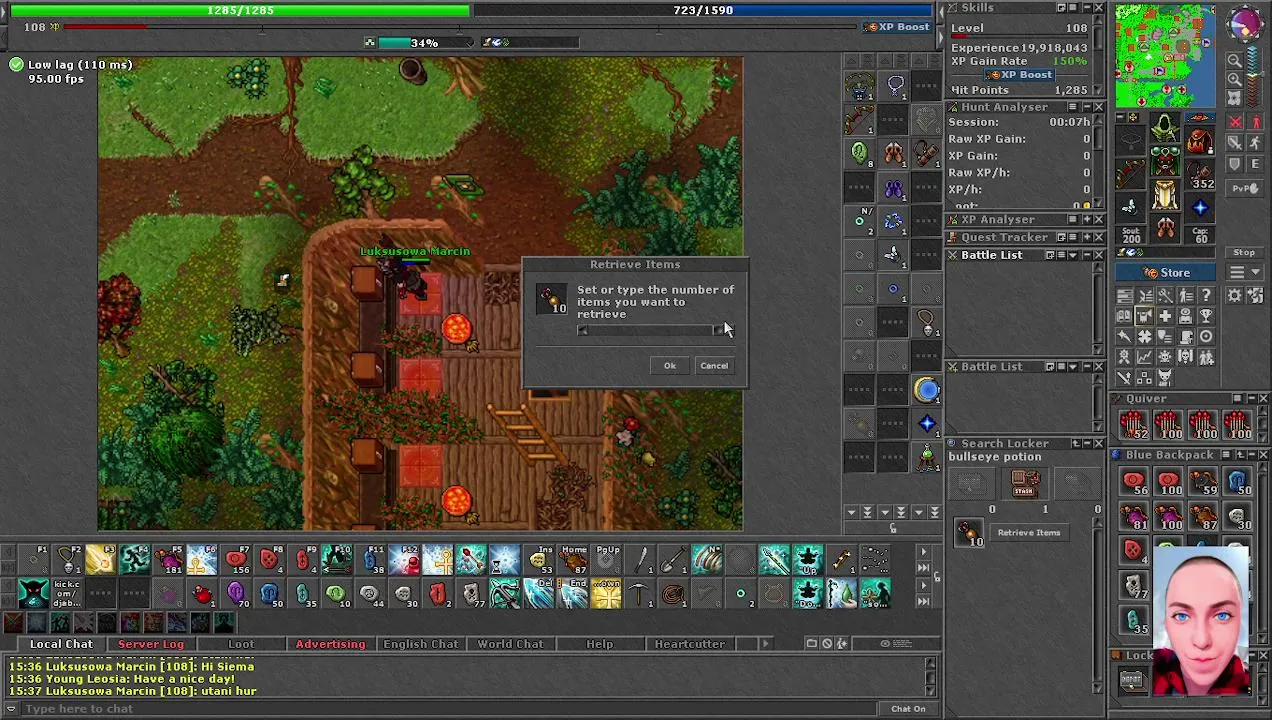The height and width of the screenshot is (720, 1272).
Task: Collapse the Hunt Analyser panel
Action: (x=1086, y=107)
